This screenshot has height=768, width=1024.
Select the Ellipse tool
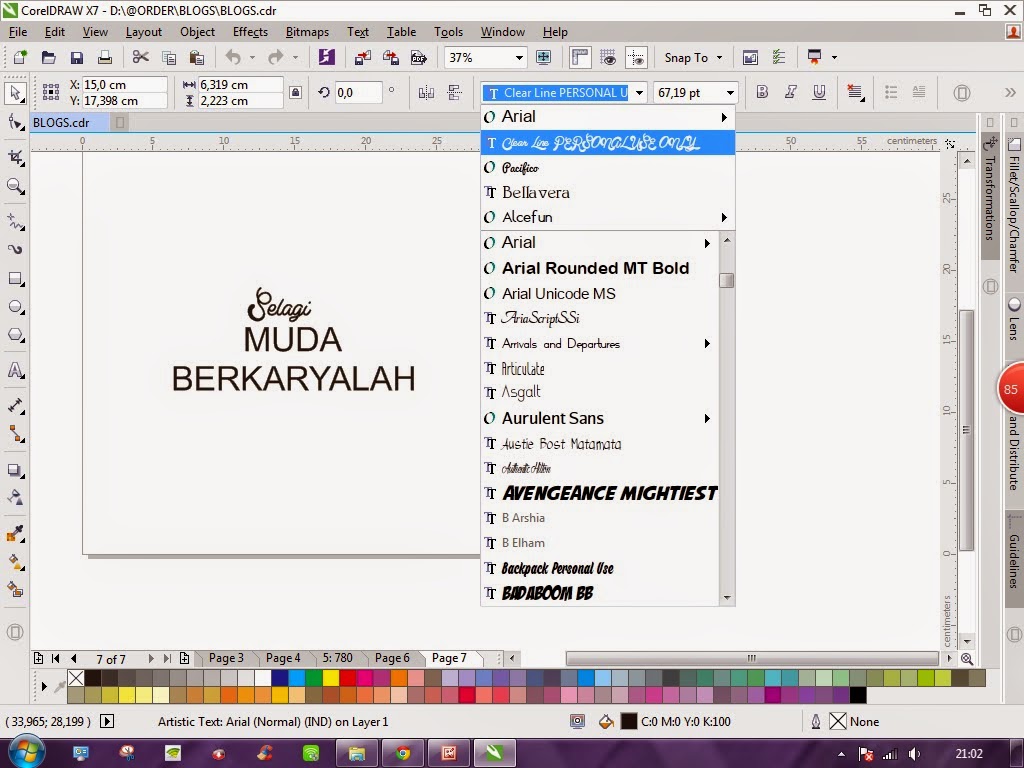click(16, 307)
